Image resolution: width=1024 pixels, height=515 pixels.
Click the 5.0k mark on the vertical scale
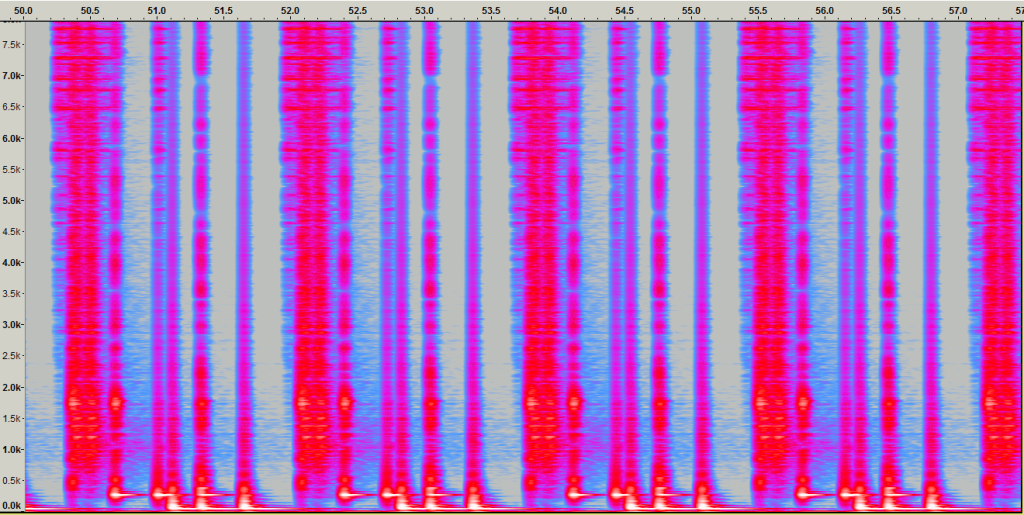point(11,201)
